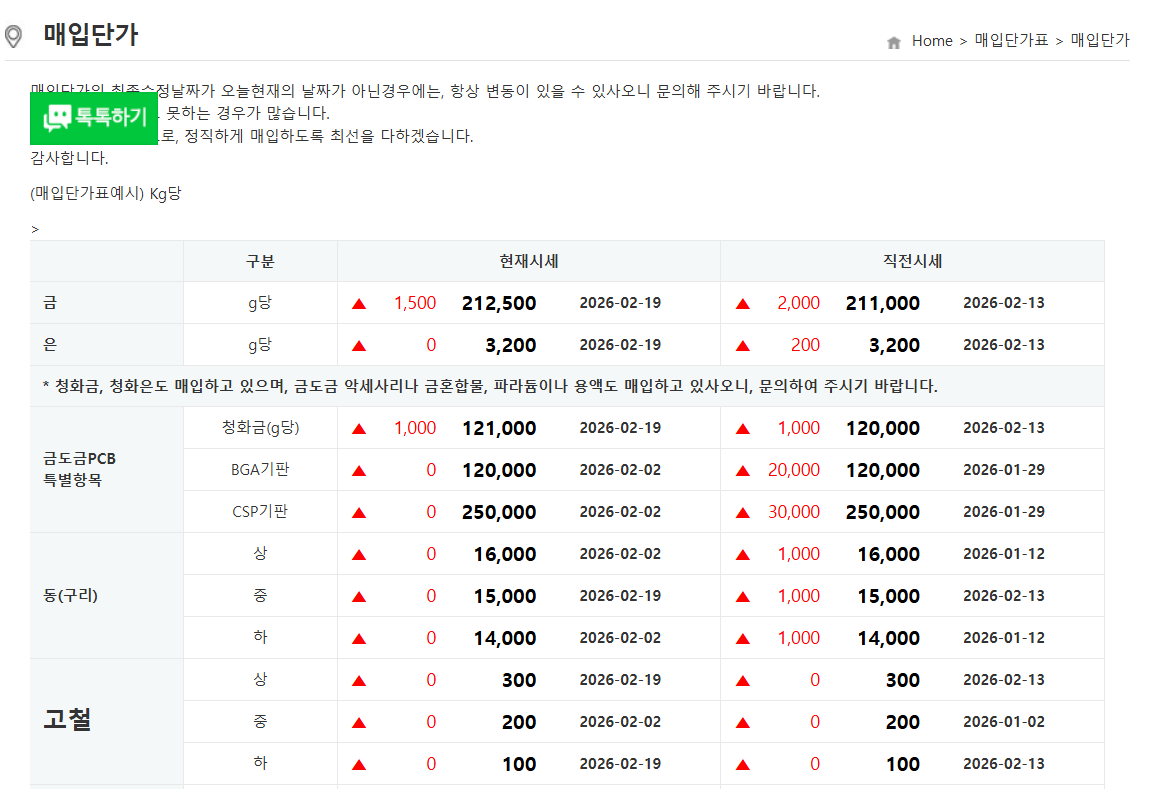The image size is (1168, 789).
Task: Click the Home icon in breadcrumb
Action: 894,42
